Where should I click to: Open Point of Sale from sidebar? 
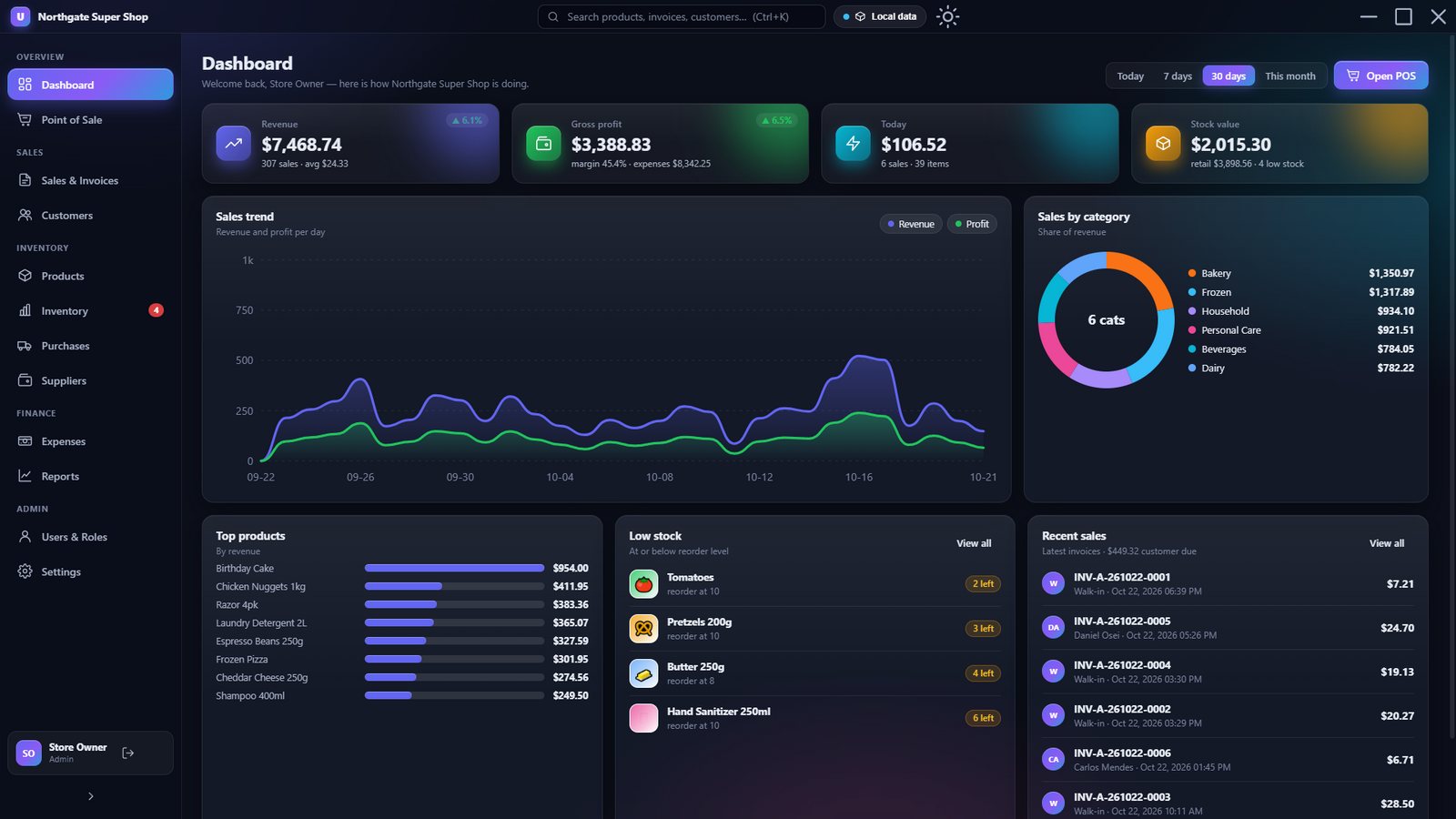[90, 120]
